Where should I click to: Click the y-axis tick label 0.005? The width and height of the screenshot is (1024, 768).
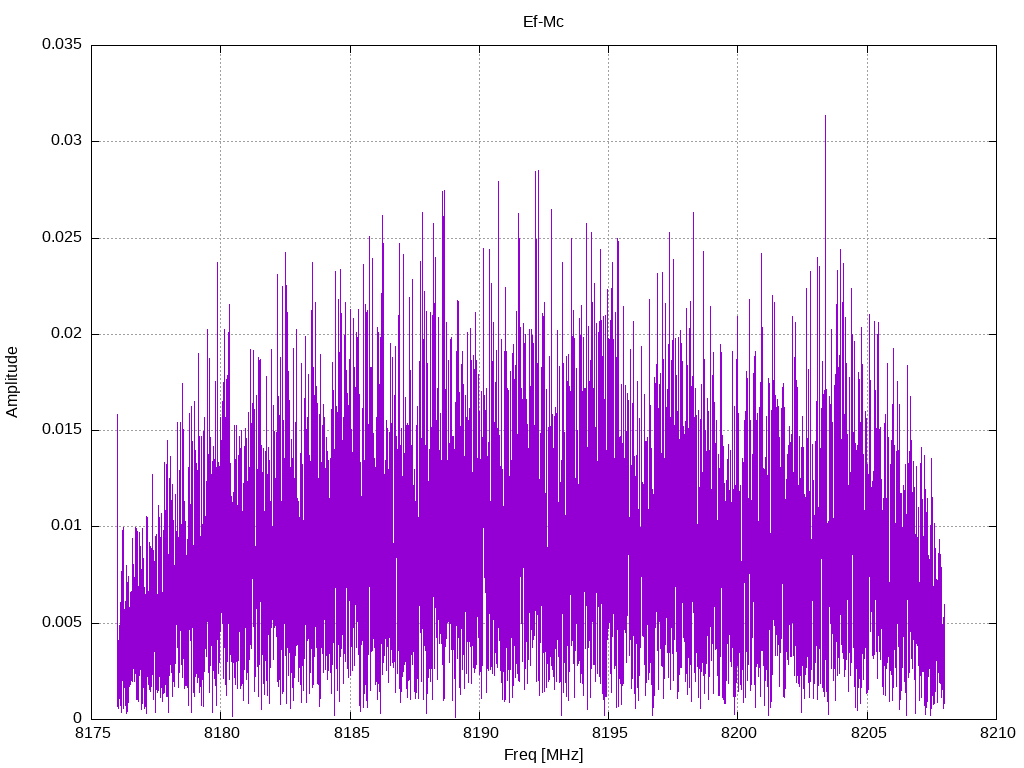[x=62, y=622]
